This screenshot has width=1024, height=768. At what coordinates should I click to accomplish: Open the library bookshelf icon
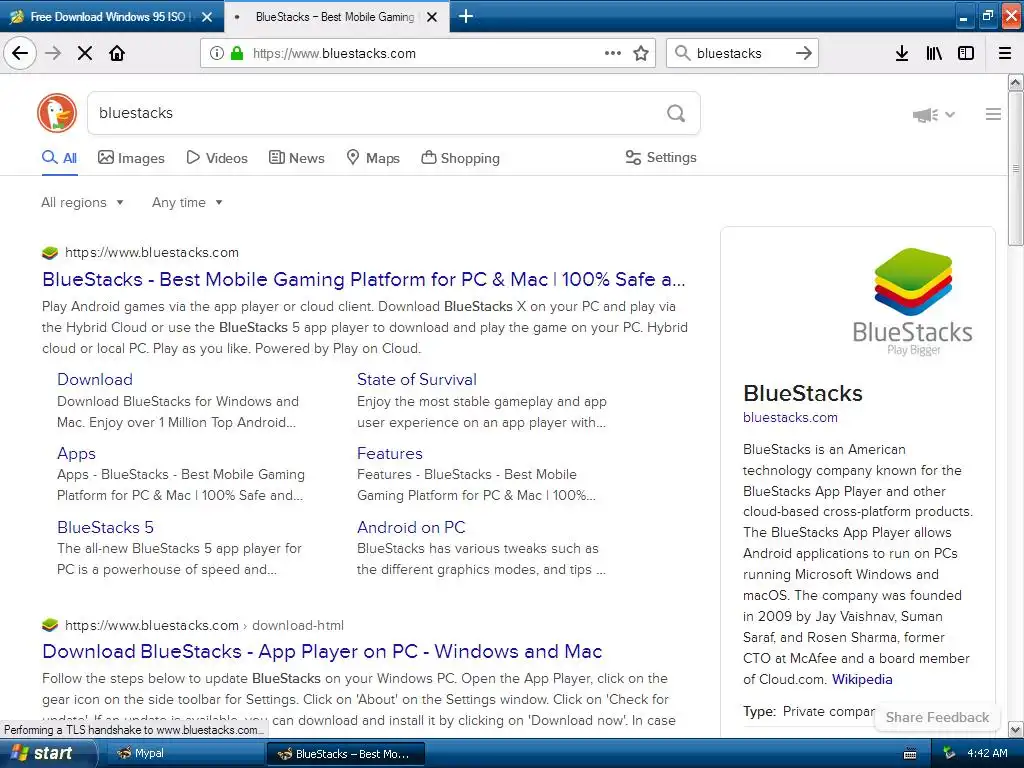coord(934,53)
